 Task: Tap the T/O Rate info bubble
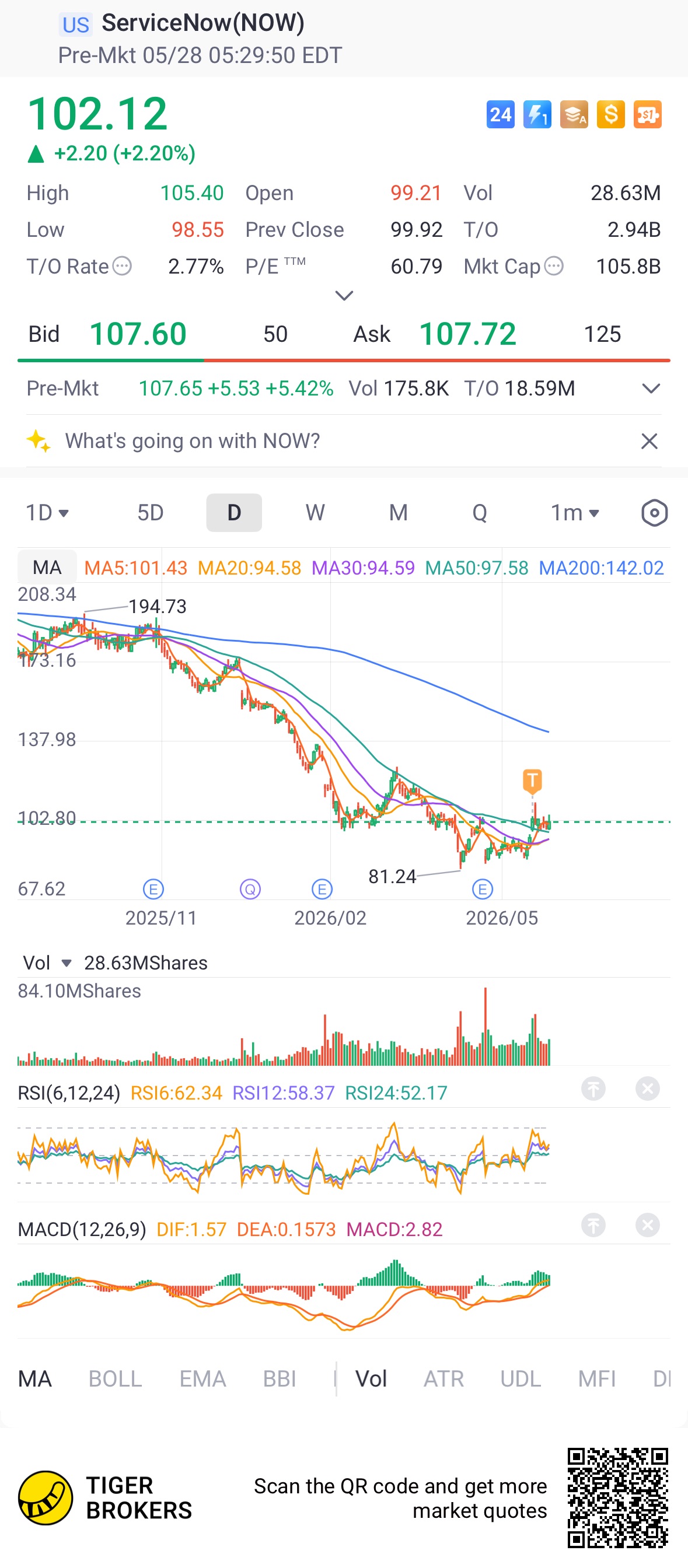pyautogui.click(x=123, y=266)
